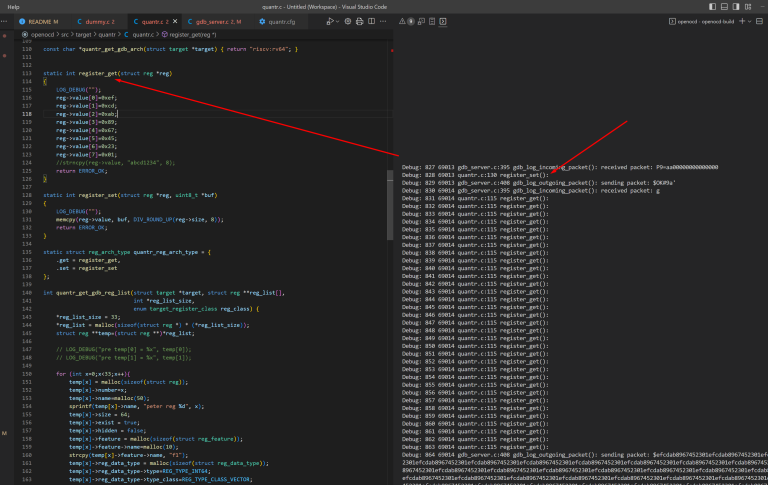
Task: Click the new terminal plus icon
Action: [x=742, y=22]
